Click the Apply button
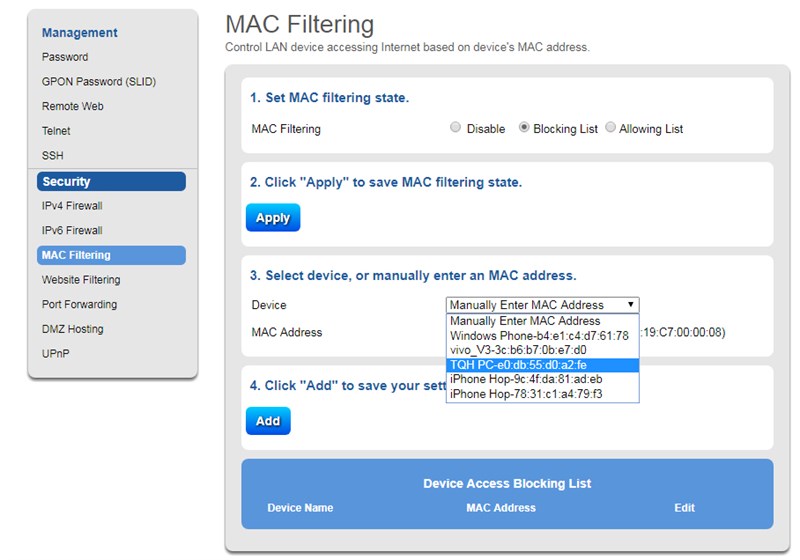800x560 pixels. click(x=273, y=218)
